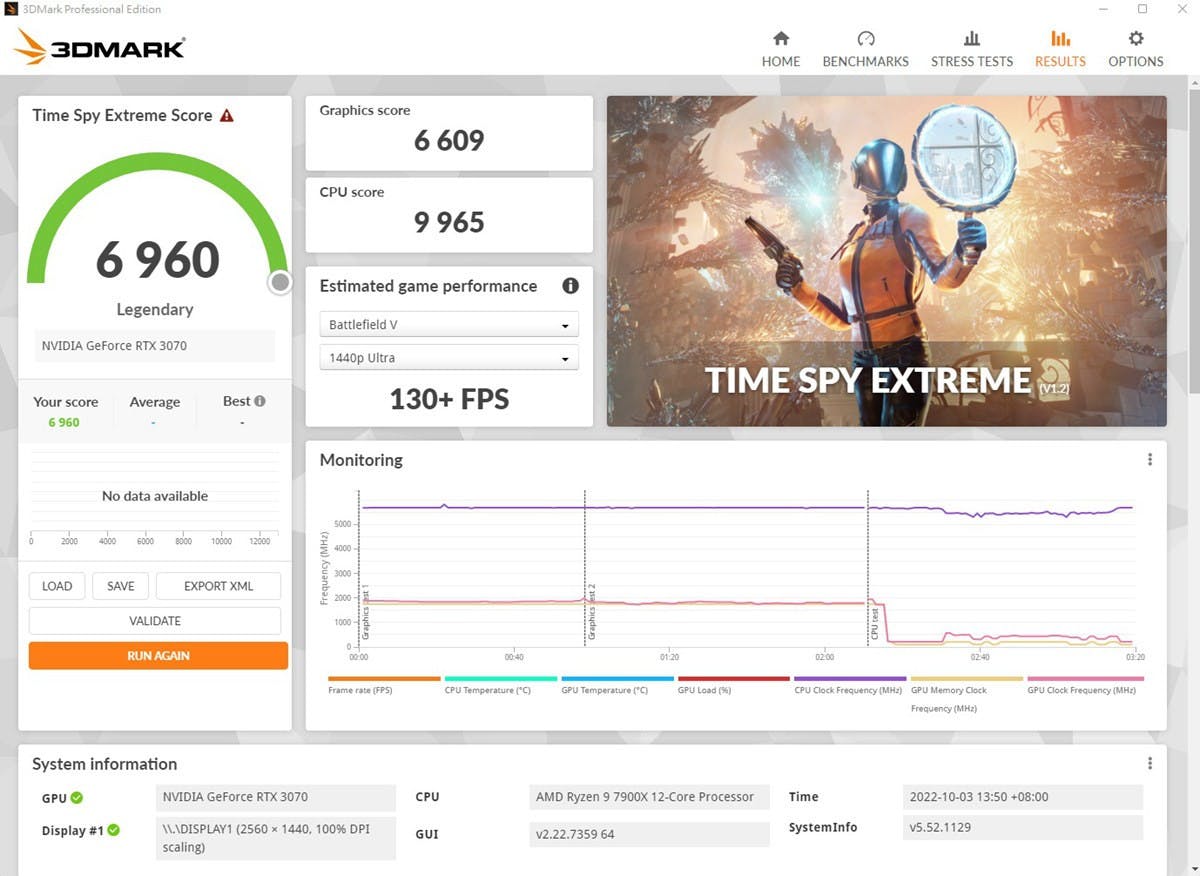
Task: Toggle GPU Memory Clock legend swatch
Action: coord(967,678)
